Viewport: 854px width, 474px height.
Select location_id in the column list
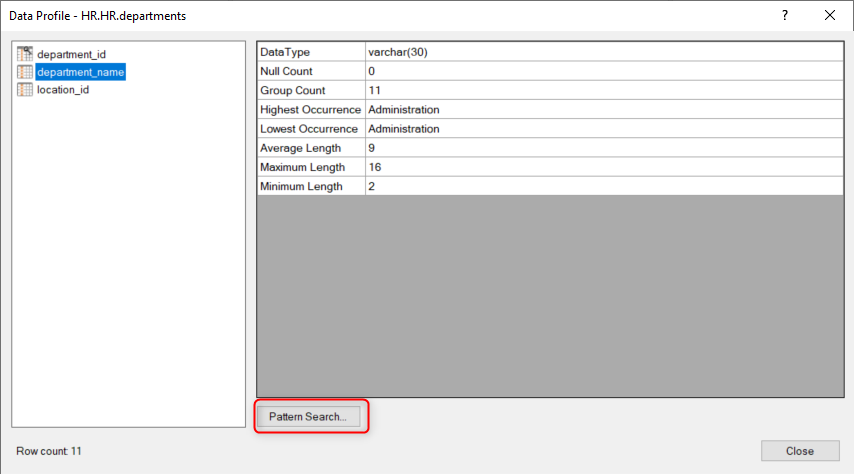pos(63,89)
